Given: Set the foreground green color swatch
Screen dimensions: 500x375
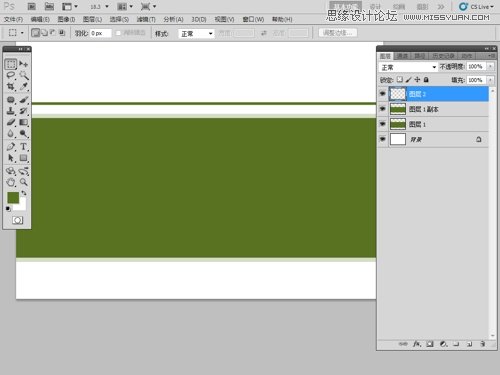Looking at the screenshot, I should [x=13, y=197].
